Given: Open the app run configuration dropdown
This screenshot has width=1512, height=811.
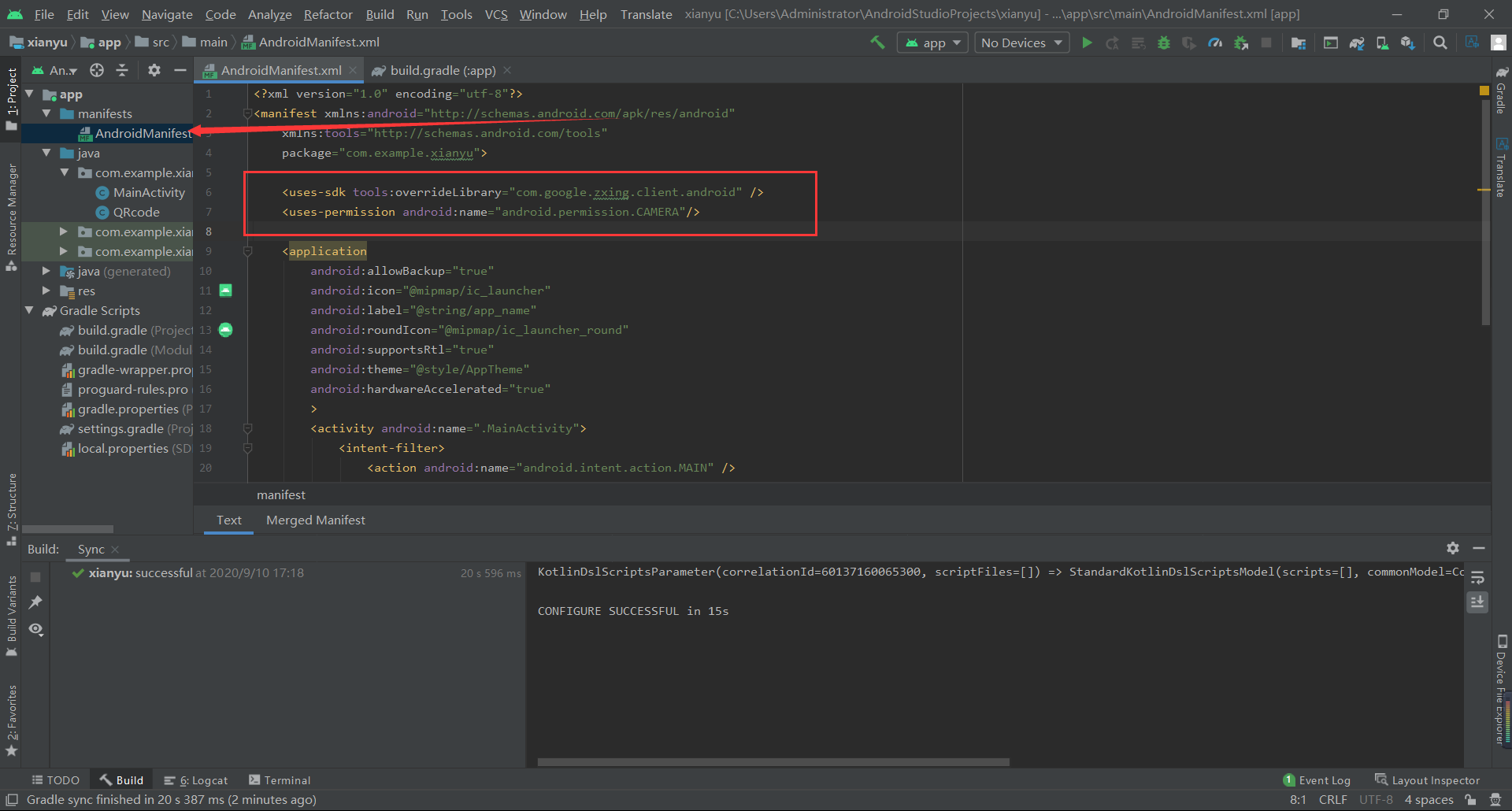Looking at the screenshot, I should click(x=932, y=43).
